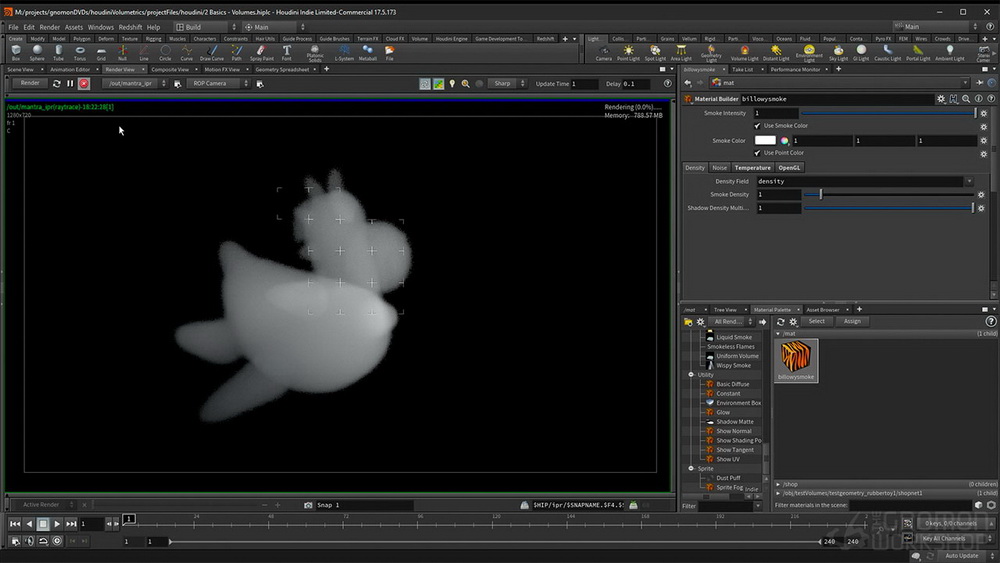Select the Spray Paint tool

(261, 52)
